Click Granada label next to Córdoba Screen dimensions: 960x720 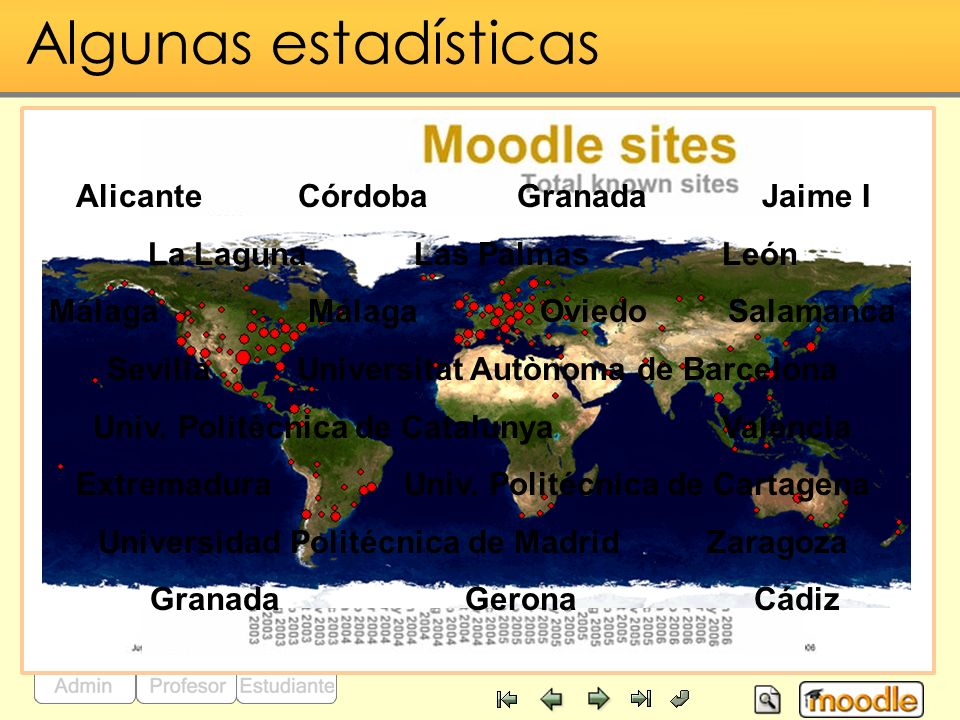coord(582,197)
